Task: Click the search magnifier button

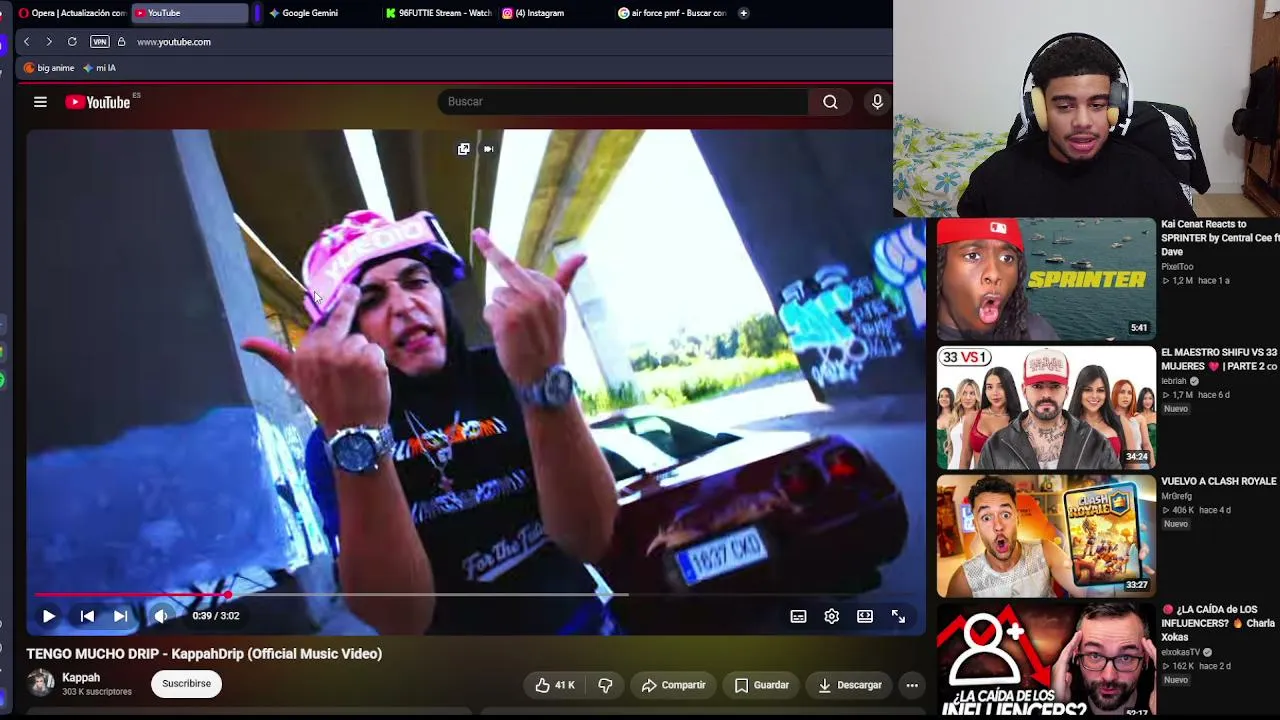Action: tap(830, 102)
